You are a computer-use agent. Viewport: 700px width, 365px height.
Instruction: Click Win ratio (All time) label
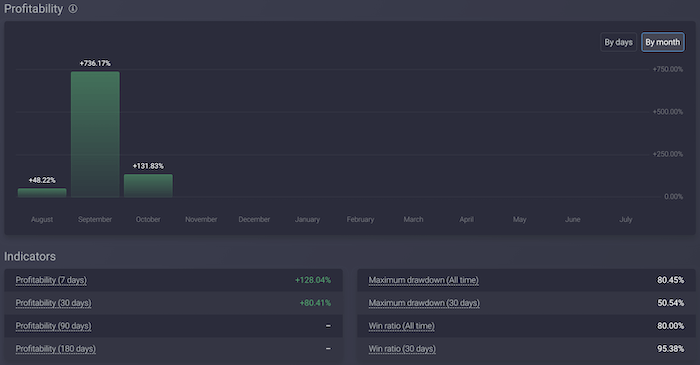401,326
